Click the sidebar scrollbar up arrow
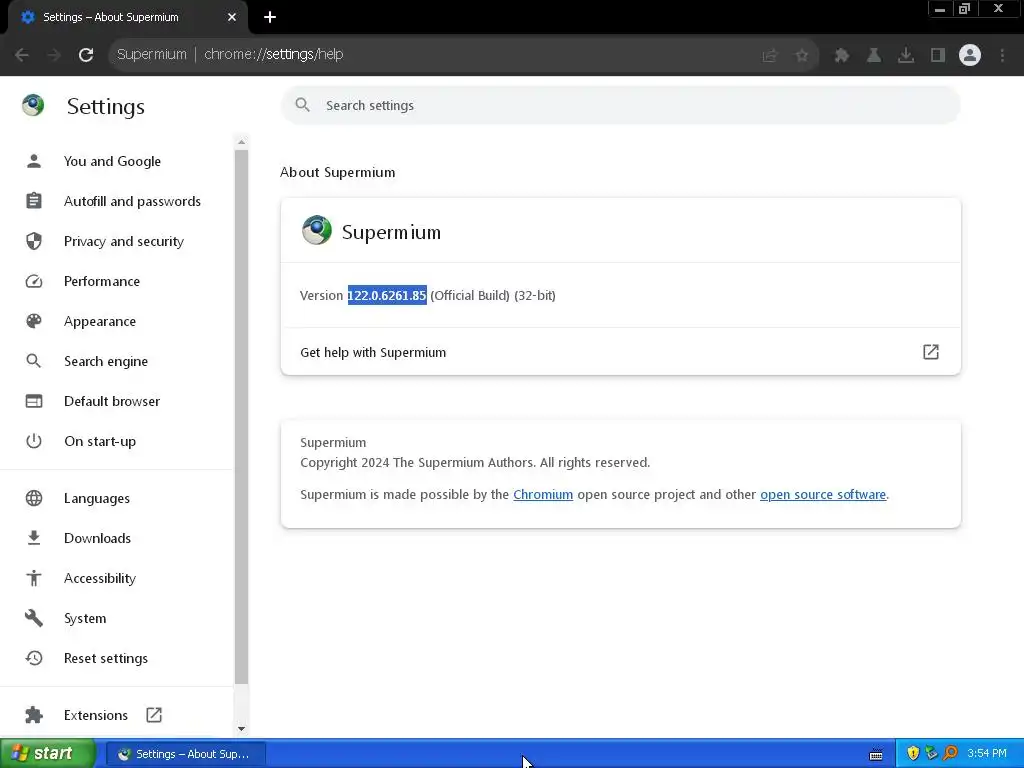This screenshot has height=768, width=1024. click(242, 142)
